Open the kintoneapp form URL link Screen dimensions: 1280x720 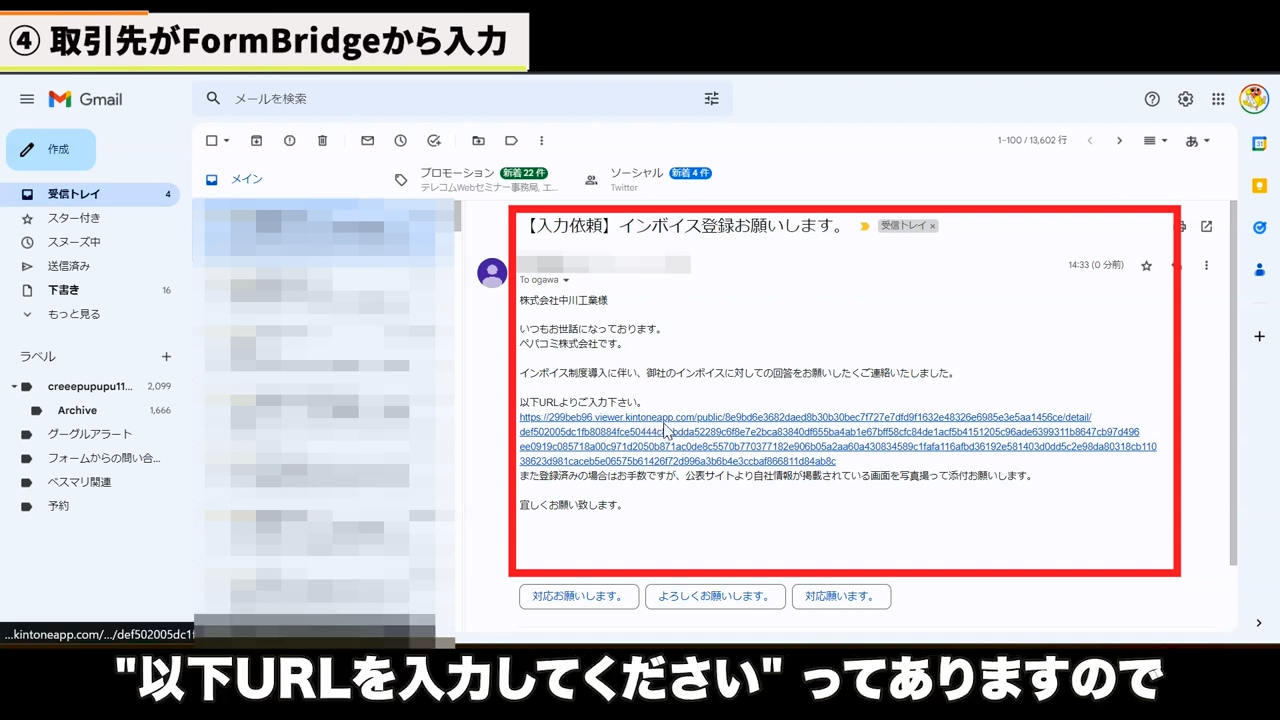838,439
